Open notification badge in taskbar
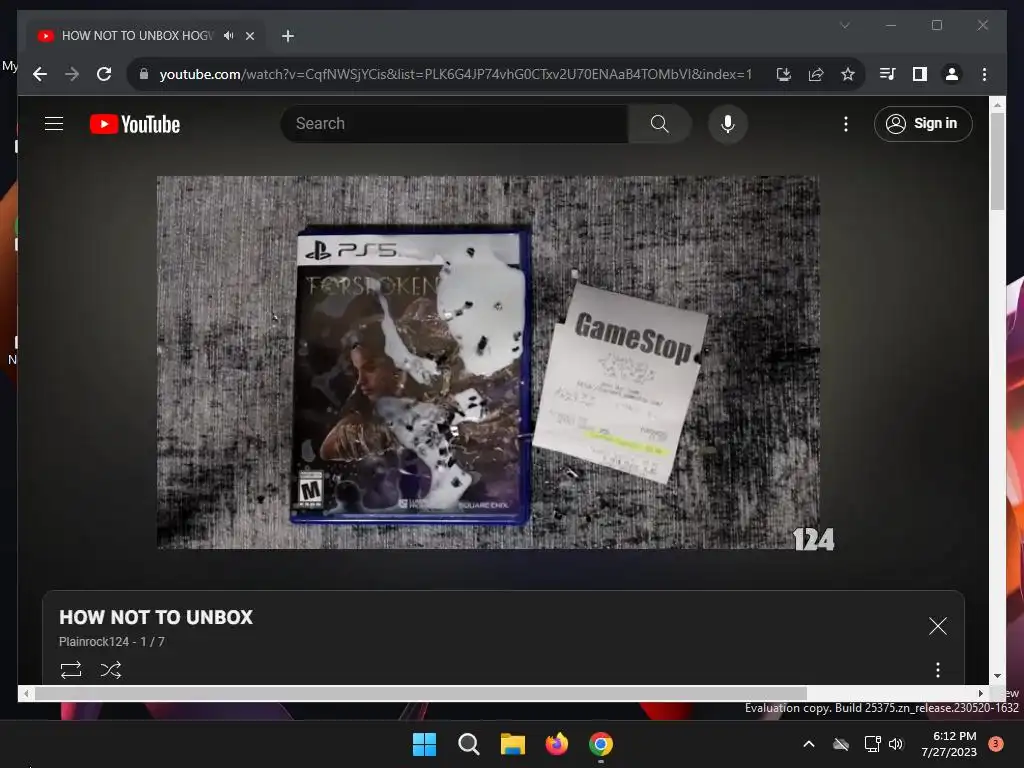The height and width of the screenshot is (768, 1024). [x=996, y=744]
